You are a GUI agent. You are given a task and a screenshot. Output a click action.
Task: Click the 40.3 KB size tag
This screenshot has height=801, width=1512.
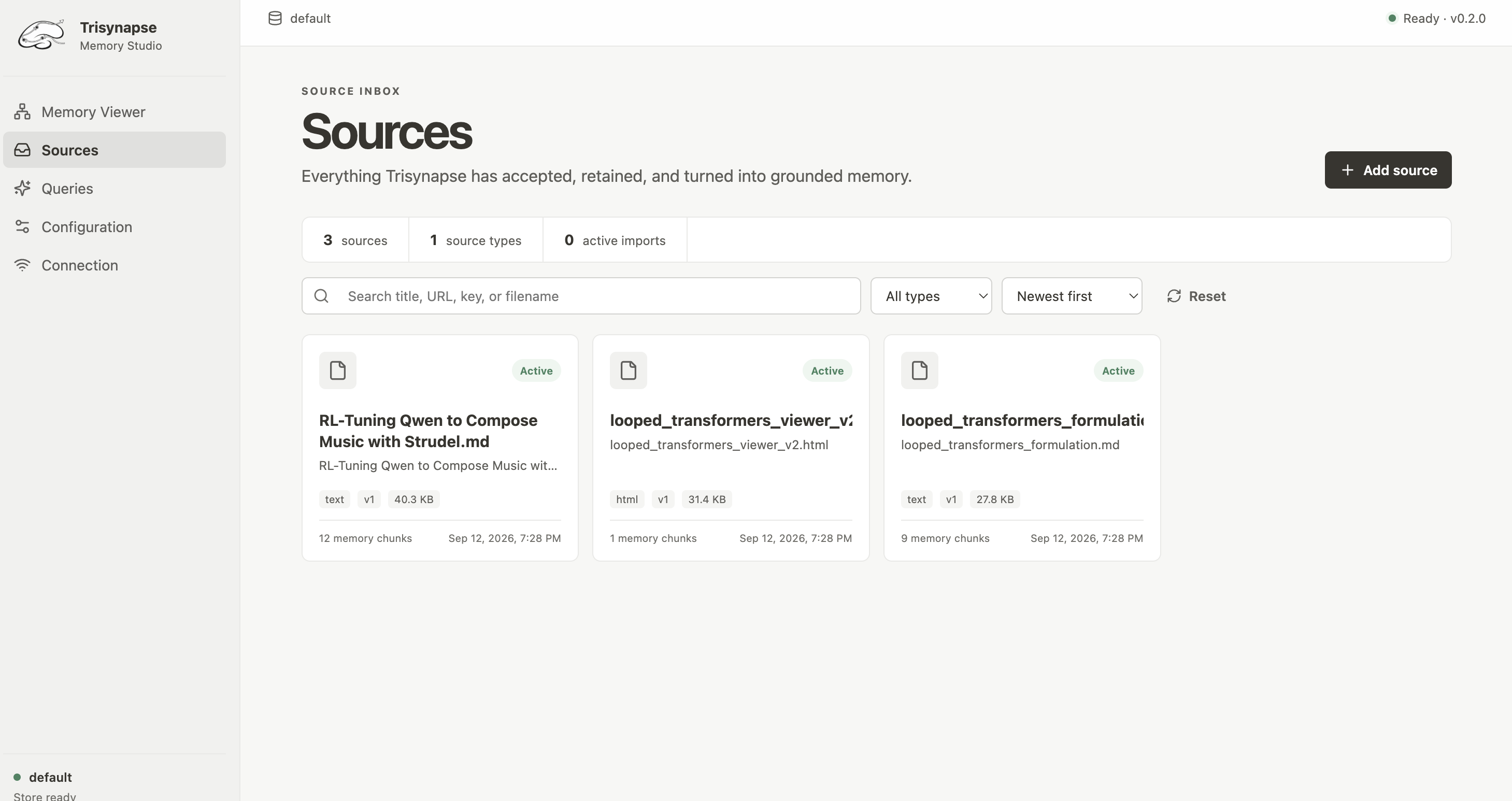(x=414, y=499)
